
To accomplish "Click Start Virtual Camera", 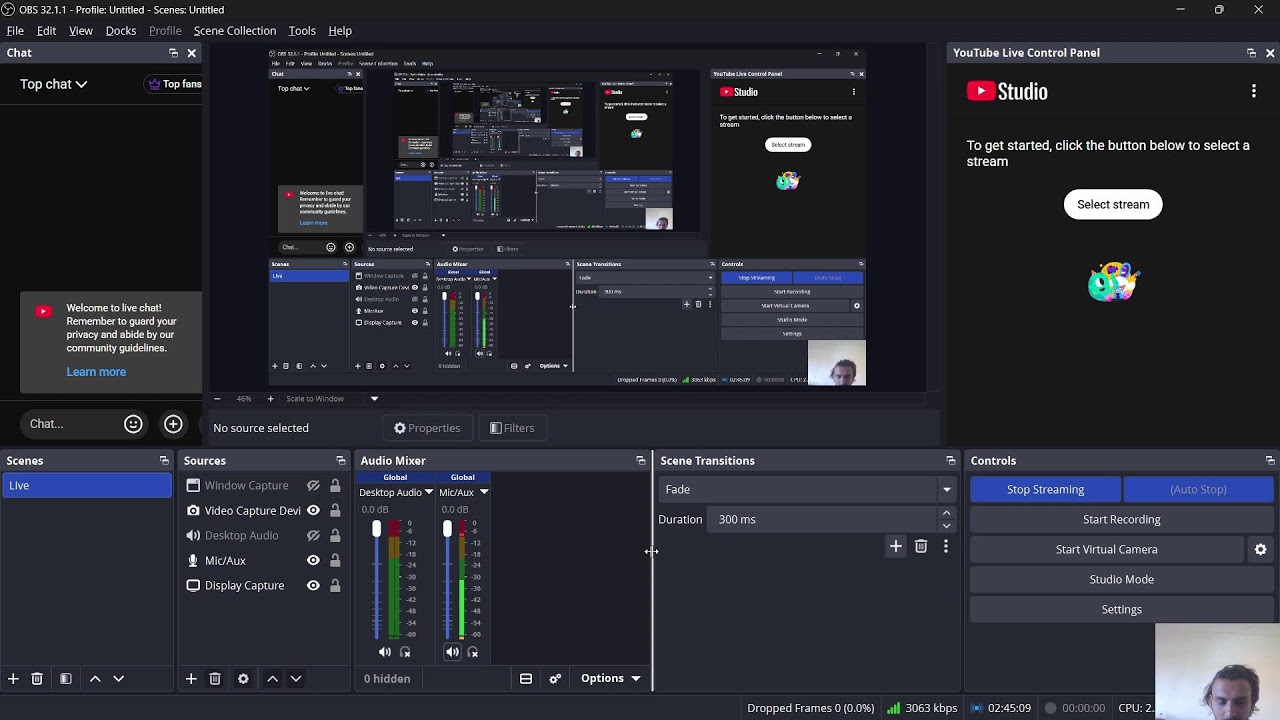I will [x=1107, y=549].
